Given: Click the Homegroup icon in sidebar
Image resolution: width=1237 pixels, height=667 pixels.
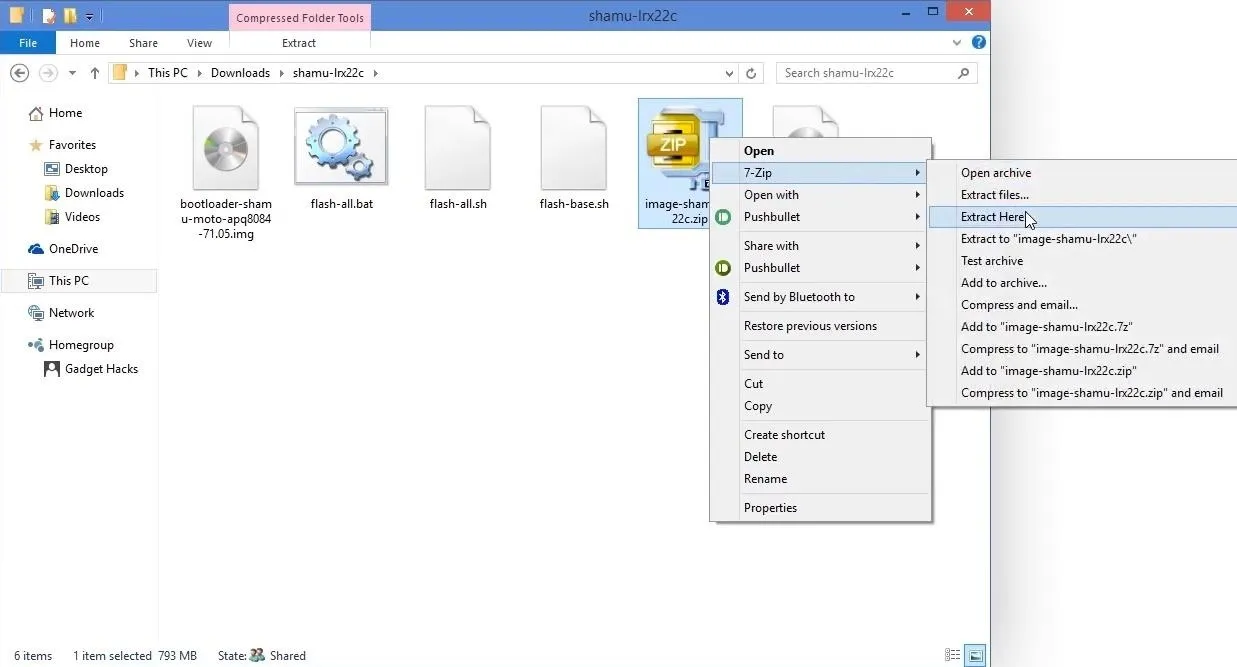Looking at the screenshot, I should pos(36,345).
